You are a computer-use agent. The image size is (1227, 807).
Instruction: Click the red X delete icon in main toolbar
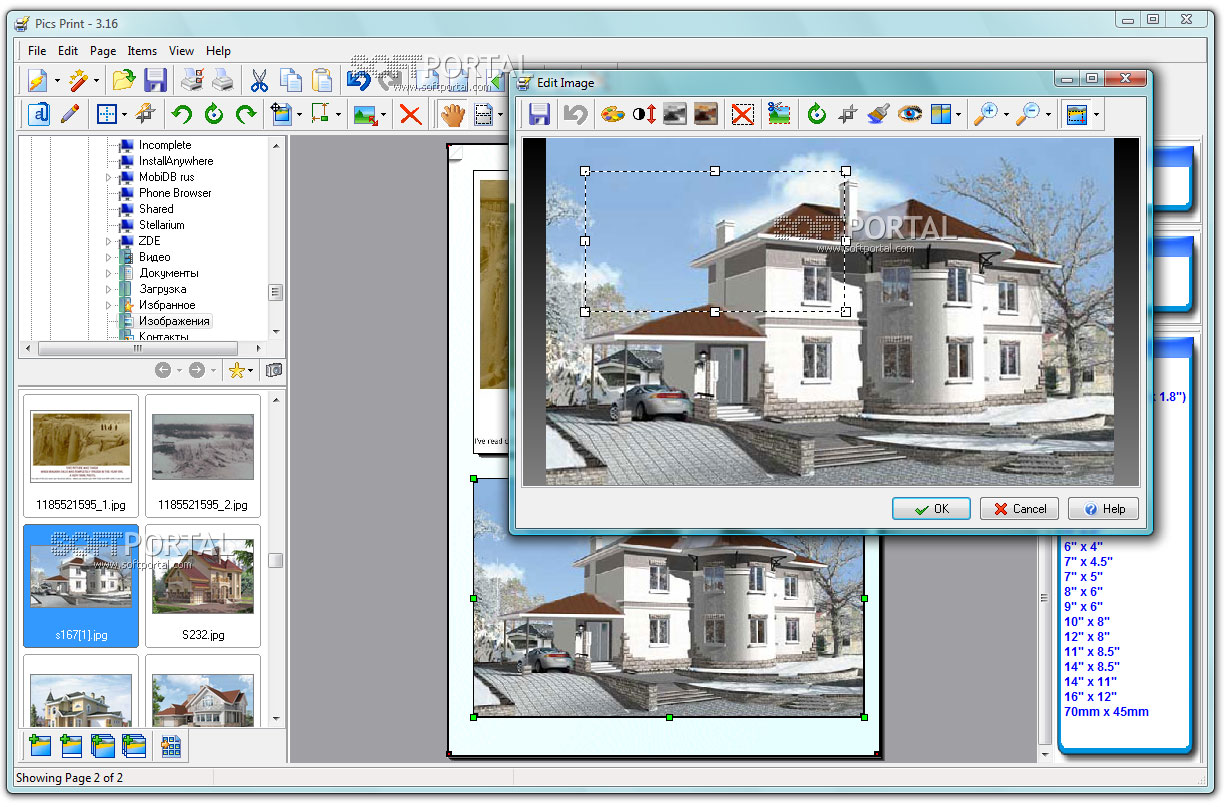coord(410,114)
